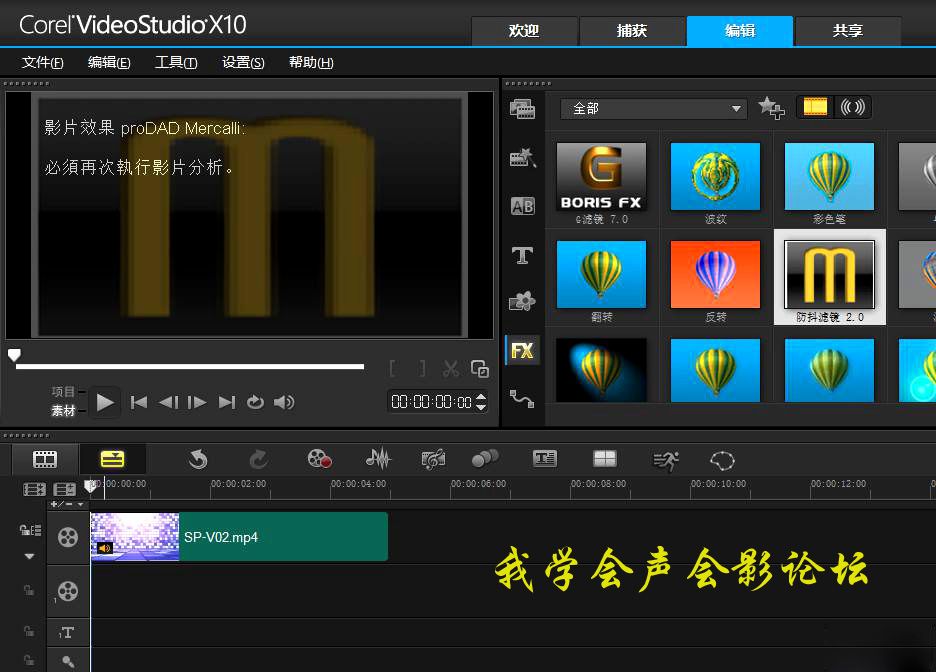The image size is (936, 672).
Task: Step to the previous frame
Action: pyautogui.click(x=168, y=402)
